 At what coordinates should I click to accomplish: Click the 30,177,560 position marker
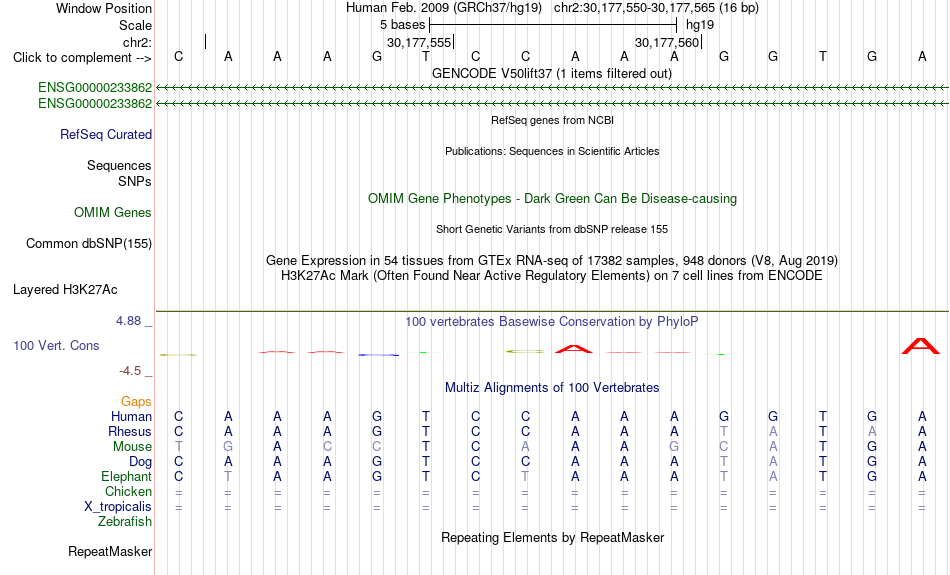tap(668, 42)
